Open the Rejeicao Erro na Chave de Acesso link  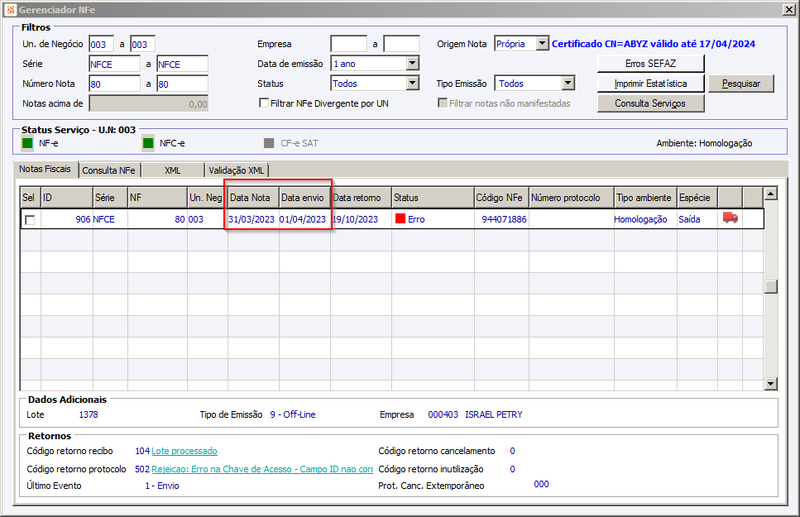coord(262,469)
